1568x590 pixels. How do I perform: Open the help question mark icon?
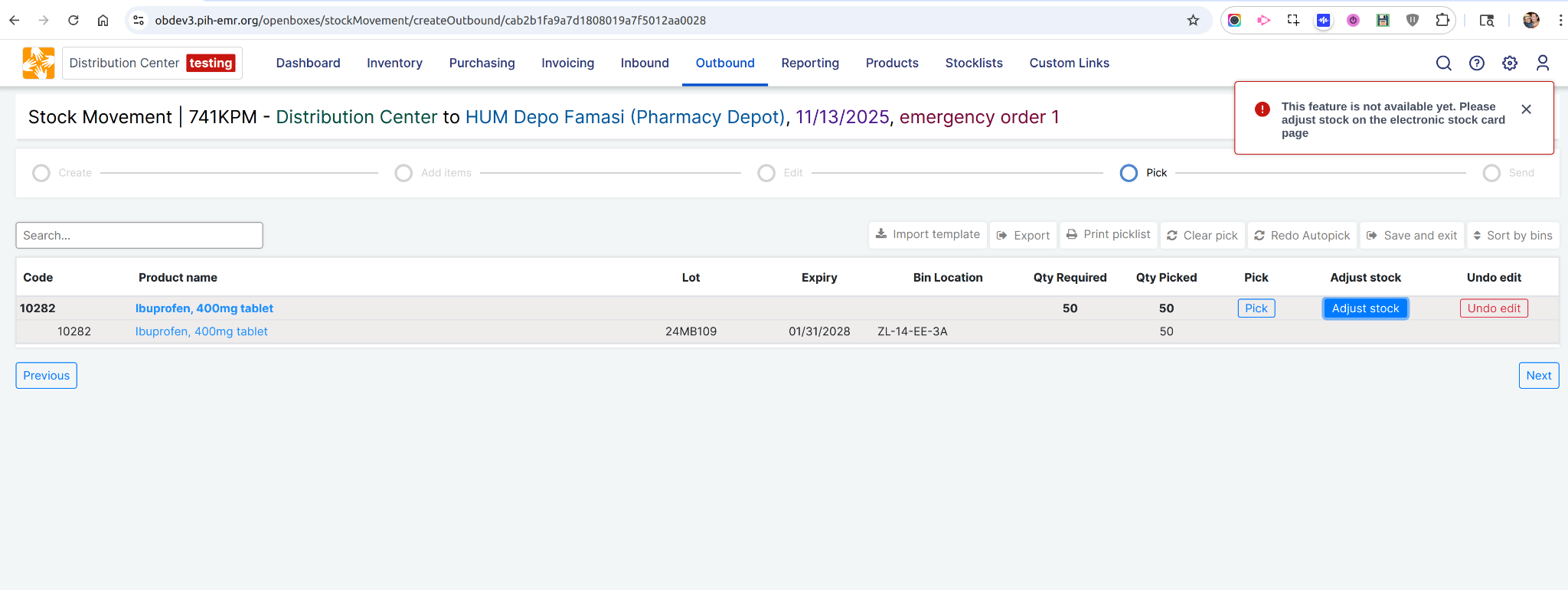tap(1477, 64)
